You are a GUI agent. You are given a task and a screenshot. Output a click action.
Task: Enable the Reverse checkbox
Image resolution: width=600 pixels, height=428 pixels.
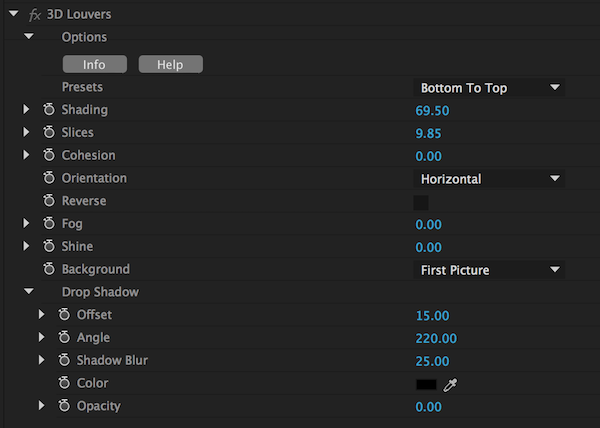click(x=421, y=202)
